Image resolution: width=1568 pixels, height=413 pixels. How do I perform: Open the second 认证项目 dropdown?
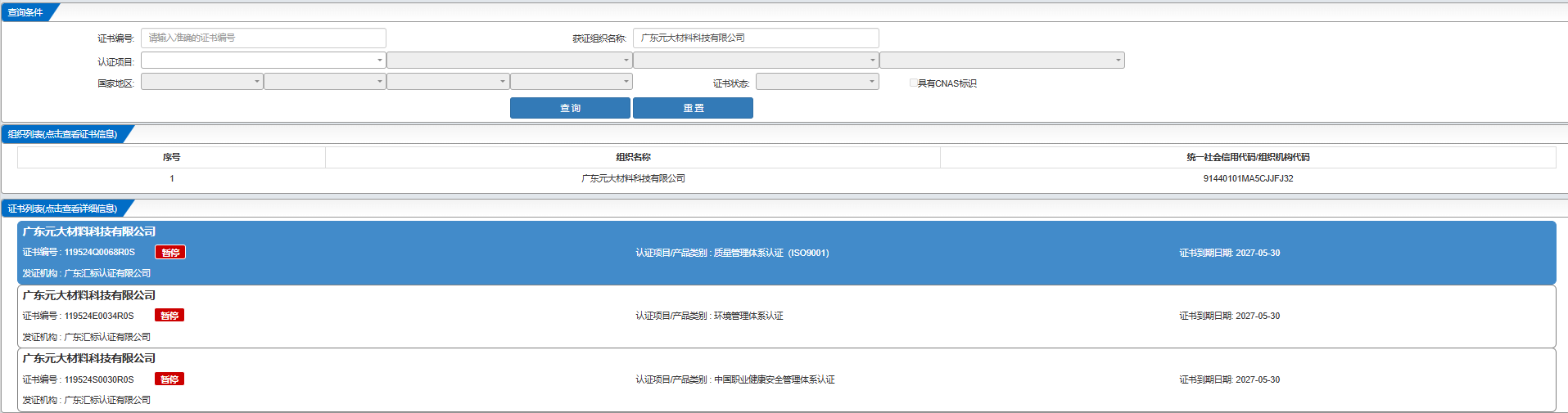tap(509, 61)
